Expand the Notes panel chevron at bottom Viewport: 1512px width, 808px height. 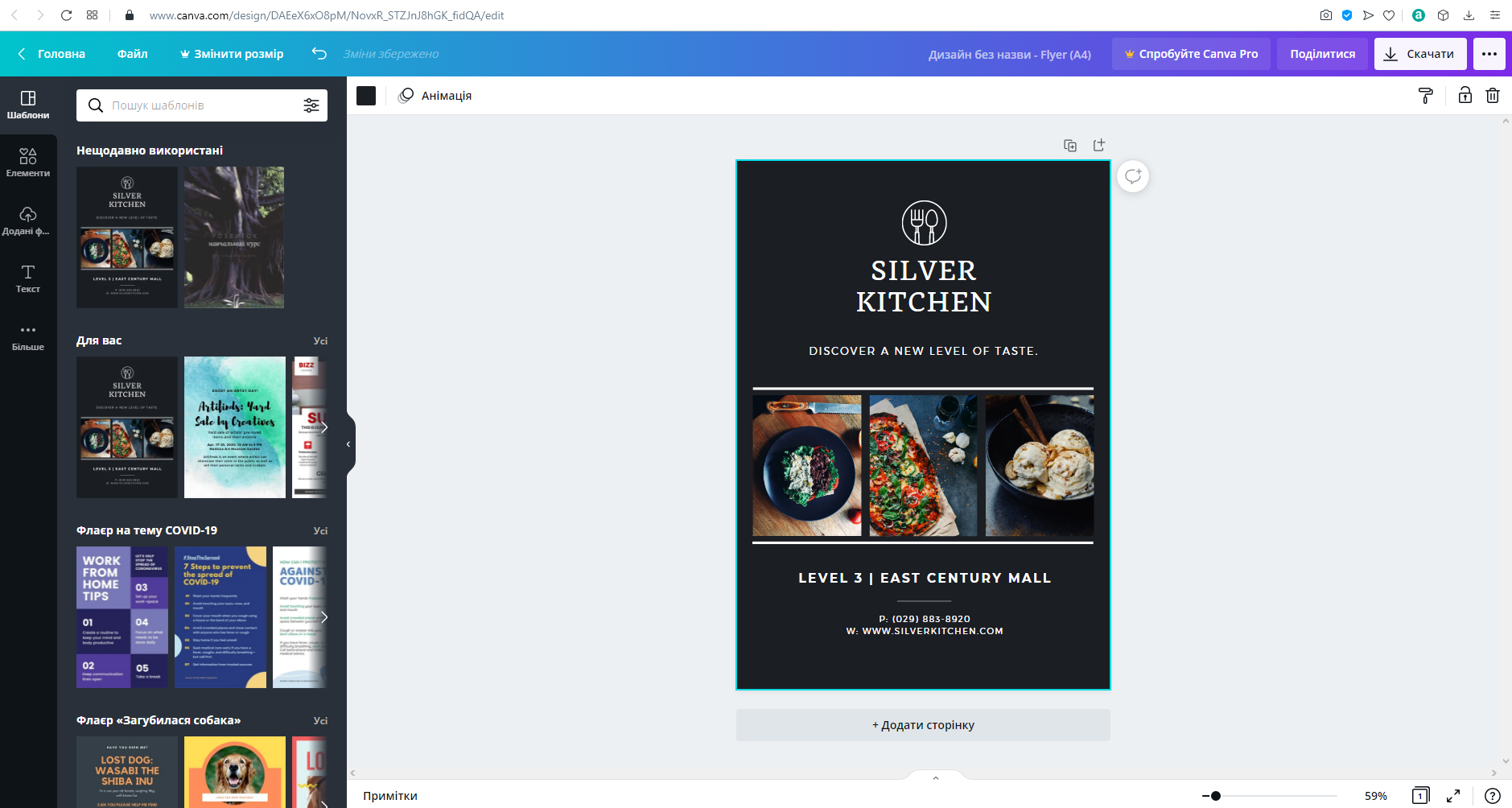point(936,777)
